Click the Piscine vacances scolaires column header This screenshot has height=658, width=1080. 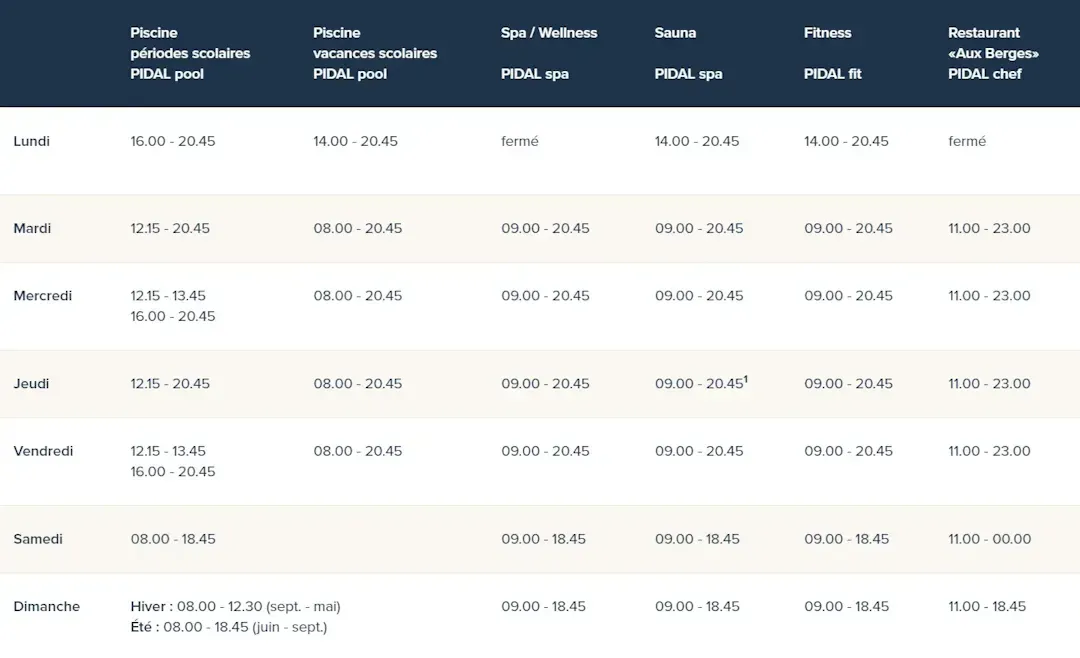pos(375,53)
